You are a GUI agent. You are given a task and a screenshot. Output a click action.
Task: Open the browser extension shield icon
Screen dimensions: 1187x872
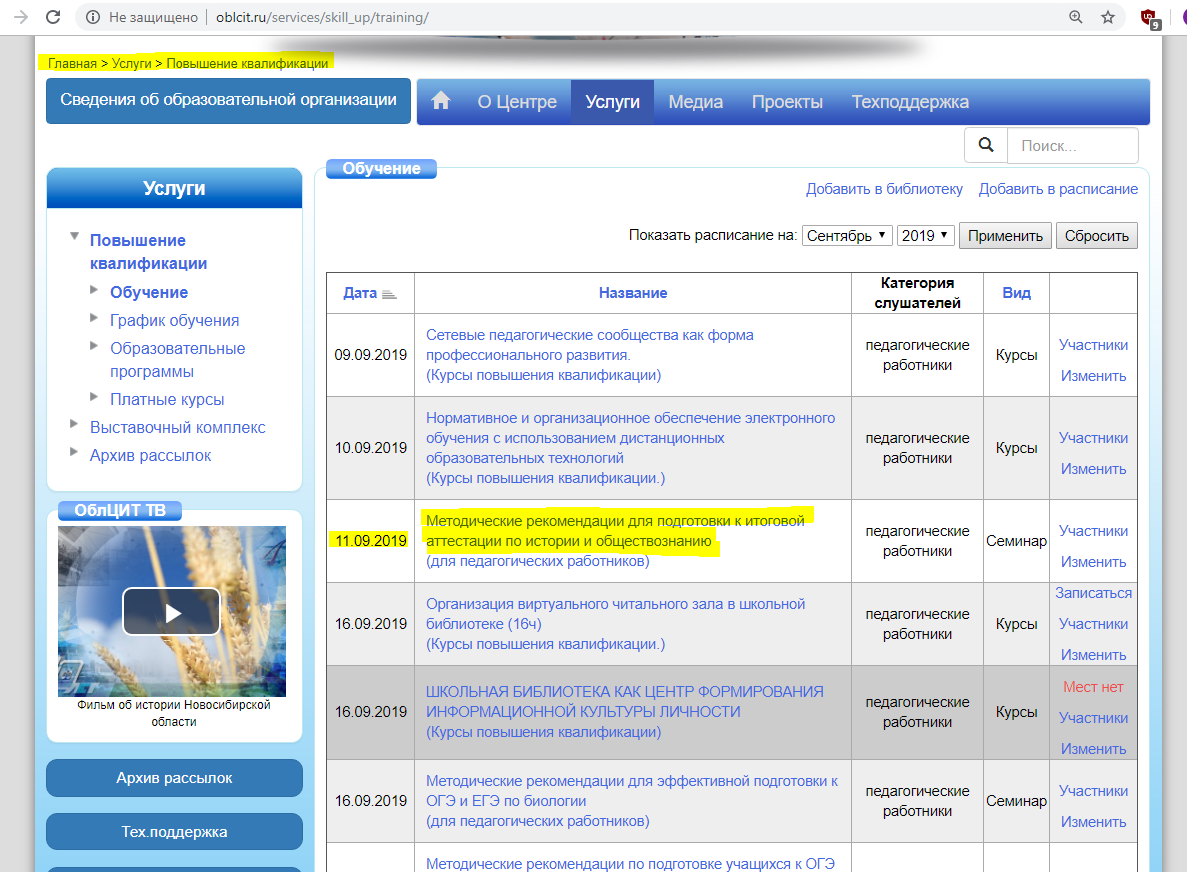1149,17
